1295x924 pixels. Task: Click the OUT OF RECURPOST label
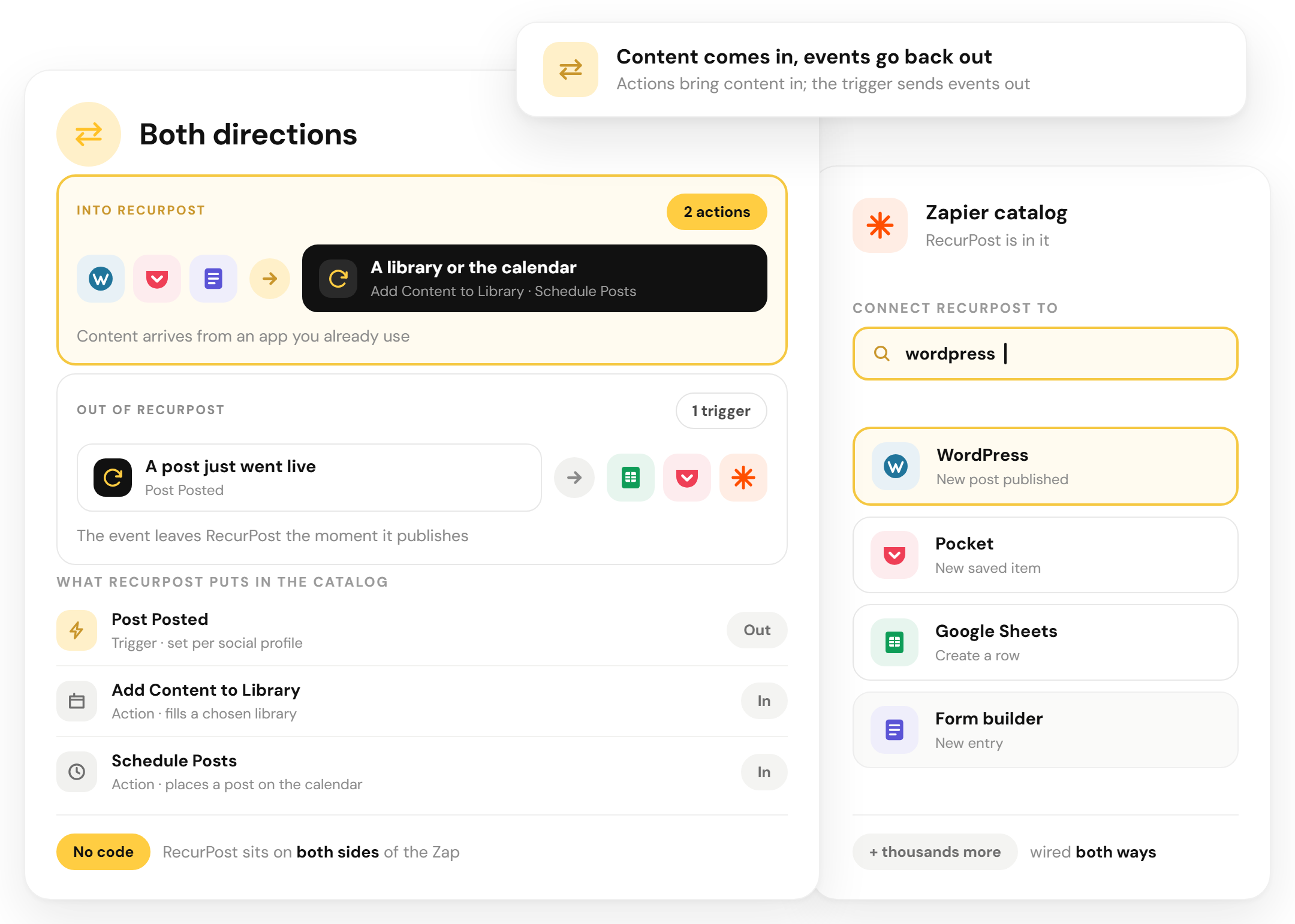click(x=150, y=410)
